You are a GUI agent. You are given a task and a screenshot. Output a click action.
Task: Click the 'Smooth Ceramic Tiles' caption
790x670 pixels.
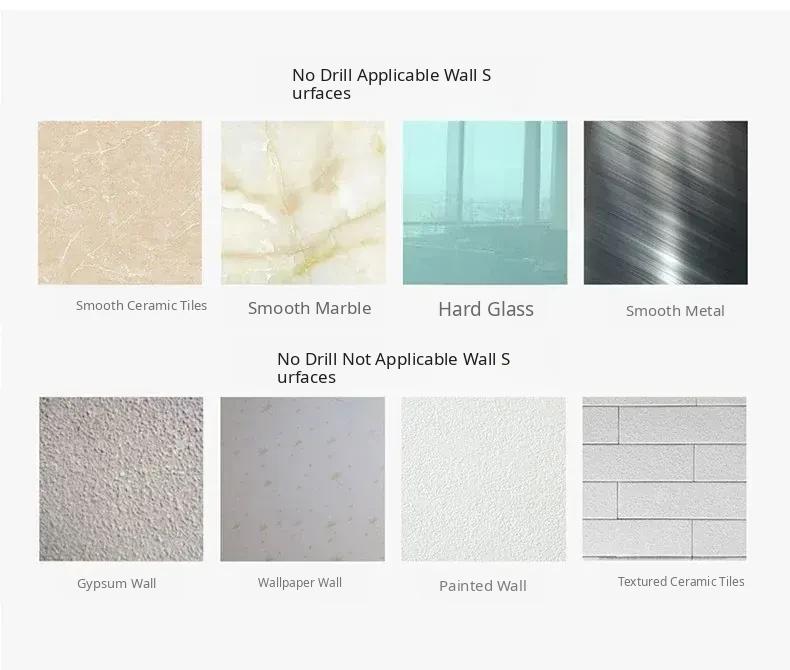point(142,305)
